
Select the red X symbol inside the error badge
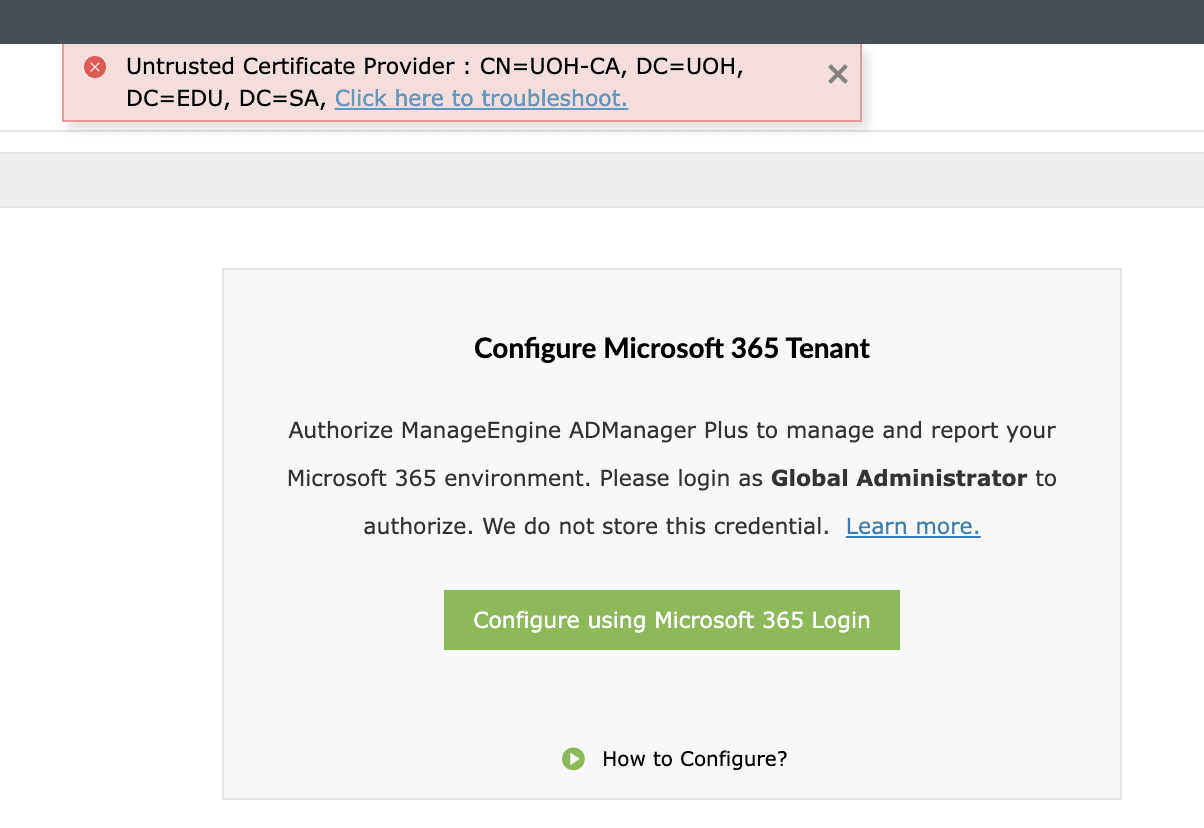(x=94, y=66)
